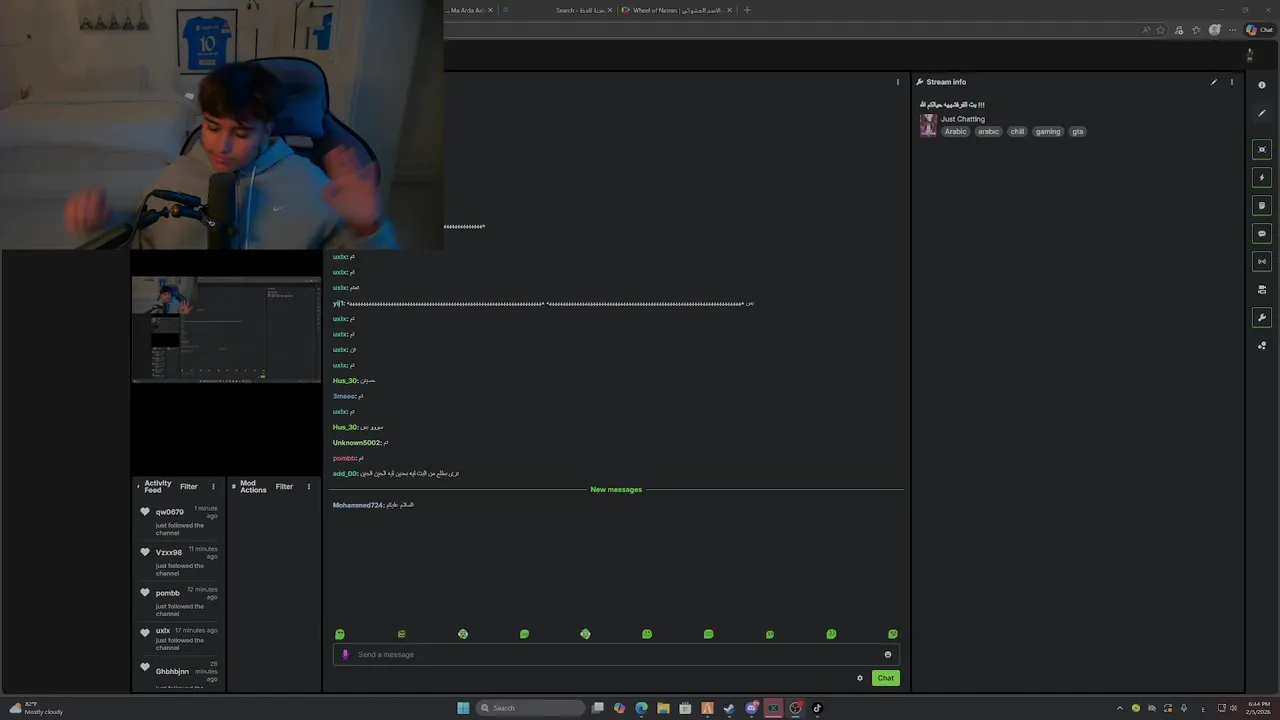
Task: Open the Copilot Chat button in browser toolbar
Action: (x=1259, y=30)
